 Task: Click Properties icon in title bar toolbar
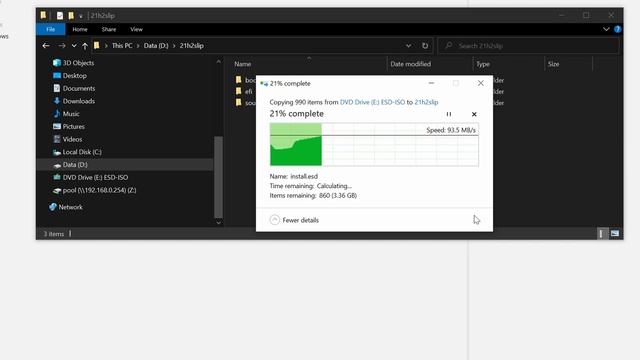[x=60, y=16]
